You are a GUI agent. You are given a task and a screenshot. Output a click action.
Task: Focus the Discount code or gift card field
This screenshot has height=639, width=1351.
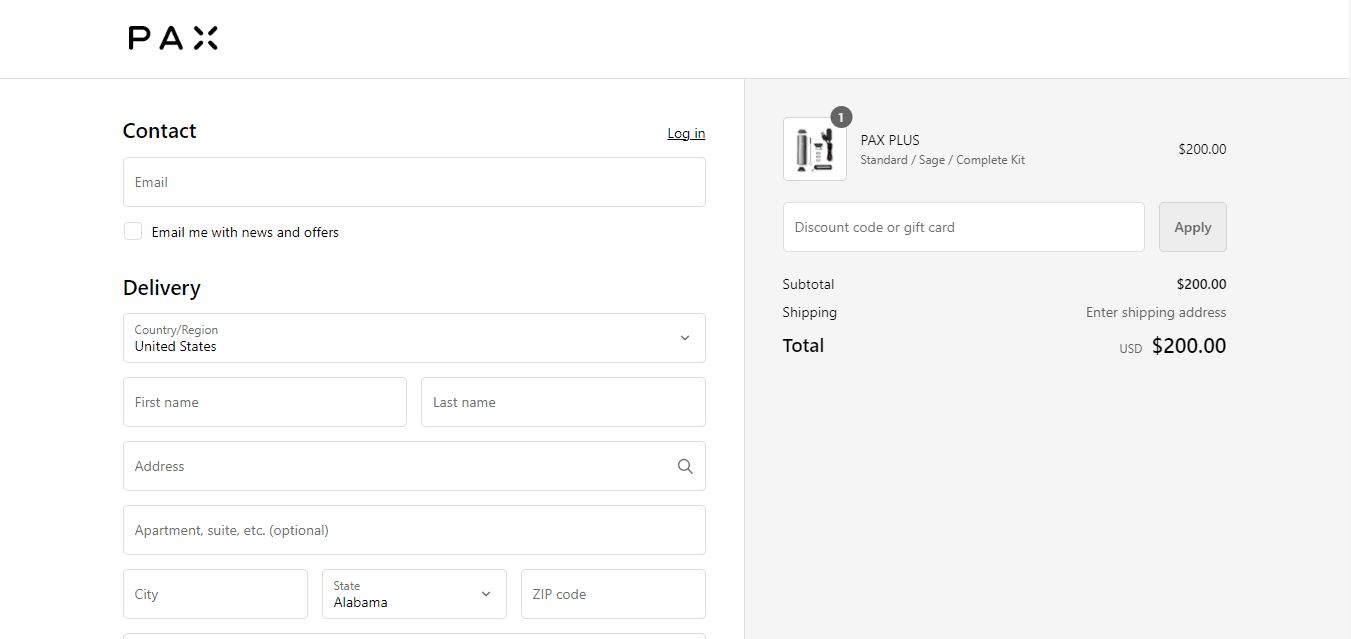click(963, 227)
